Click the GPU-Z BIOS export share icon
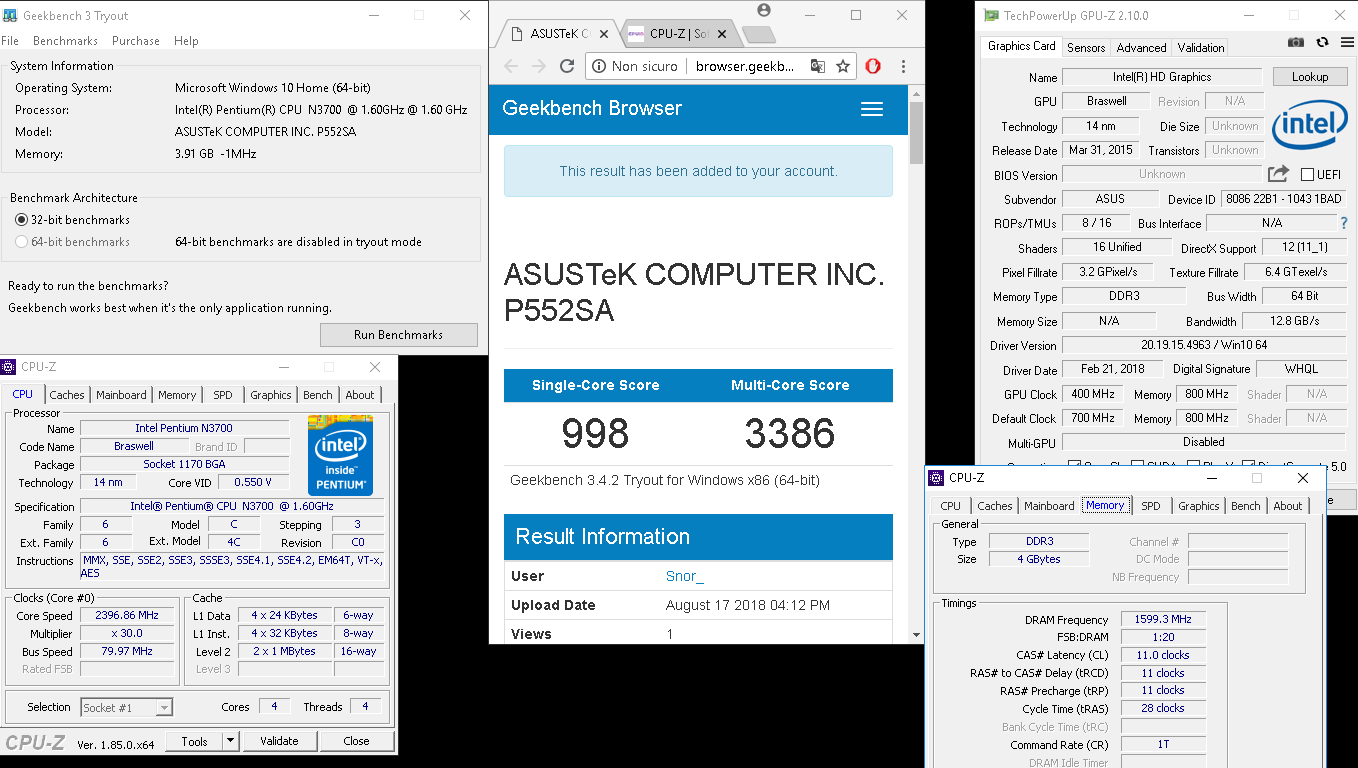This screenshot has width=1358, height=768. pos(1278,174)
